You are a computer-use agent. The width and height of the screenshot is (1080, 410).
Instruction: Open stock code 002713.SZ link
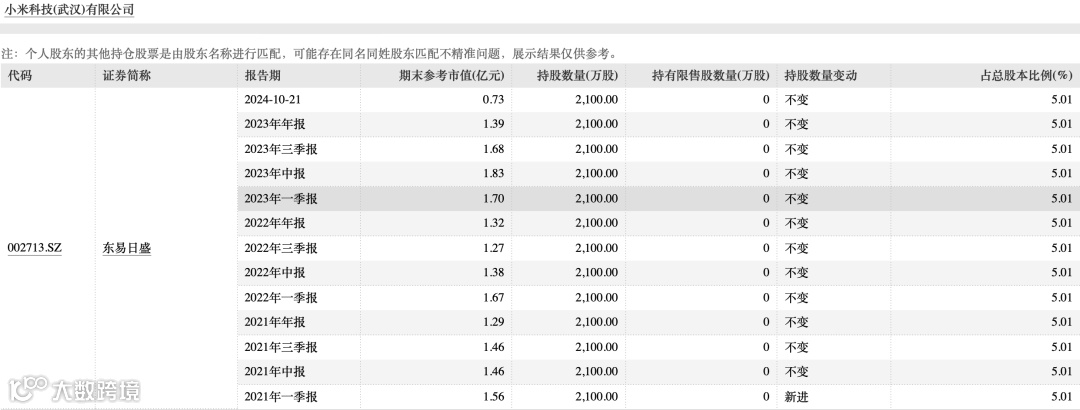(x=34, y=248)
